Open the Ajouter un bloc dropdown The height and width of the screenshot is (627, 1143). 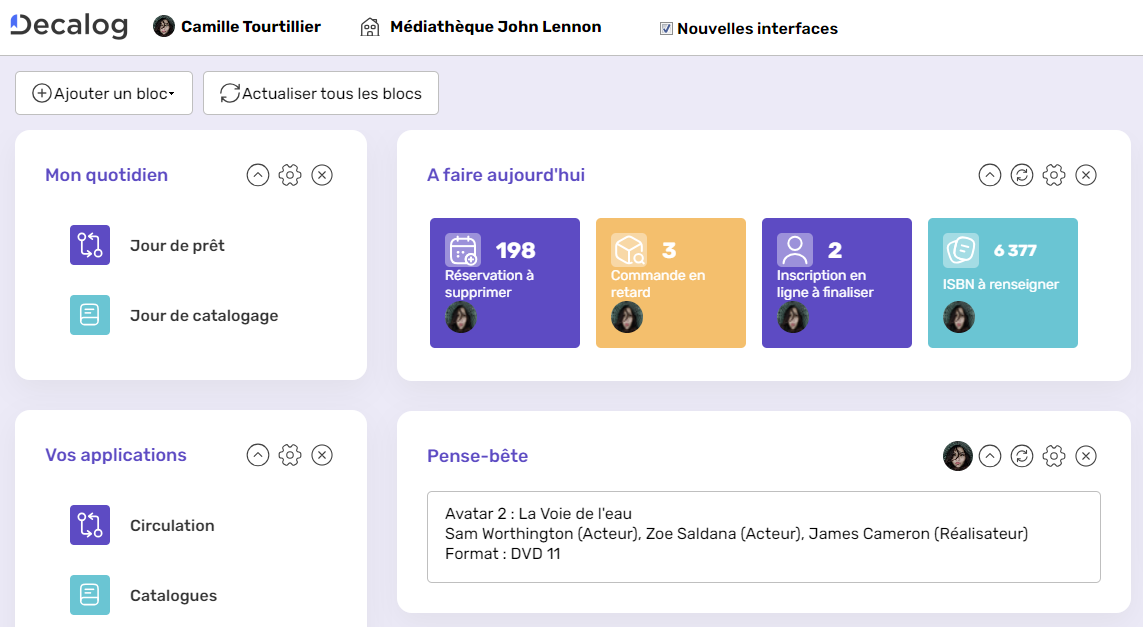(x=103, y=92)
